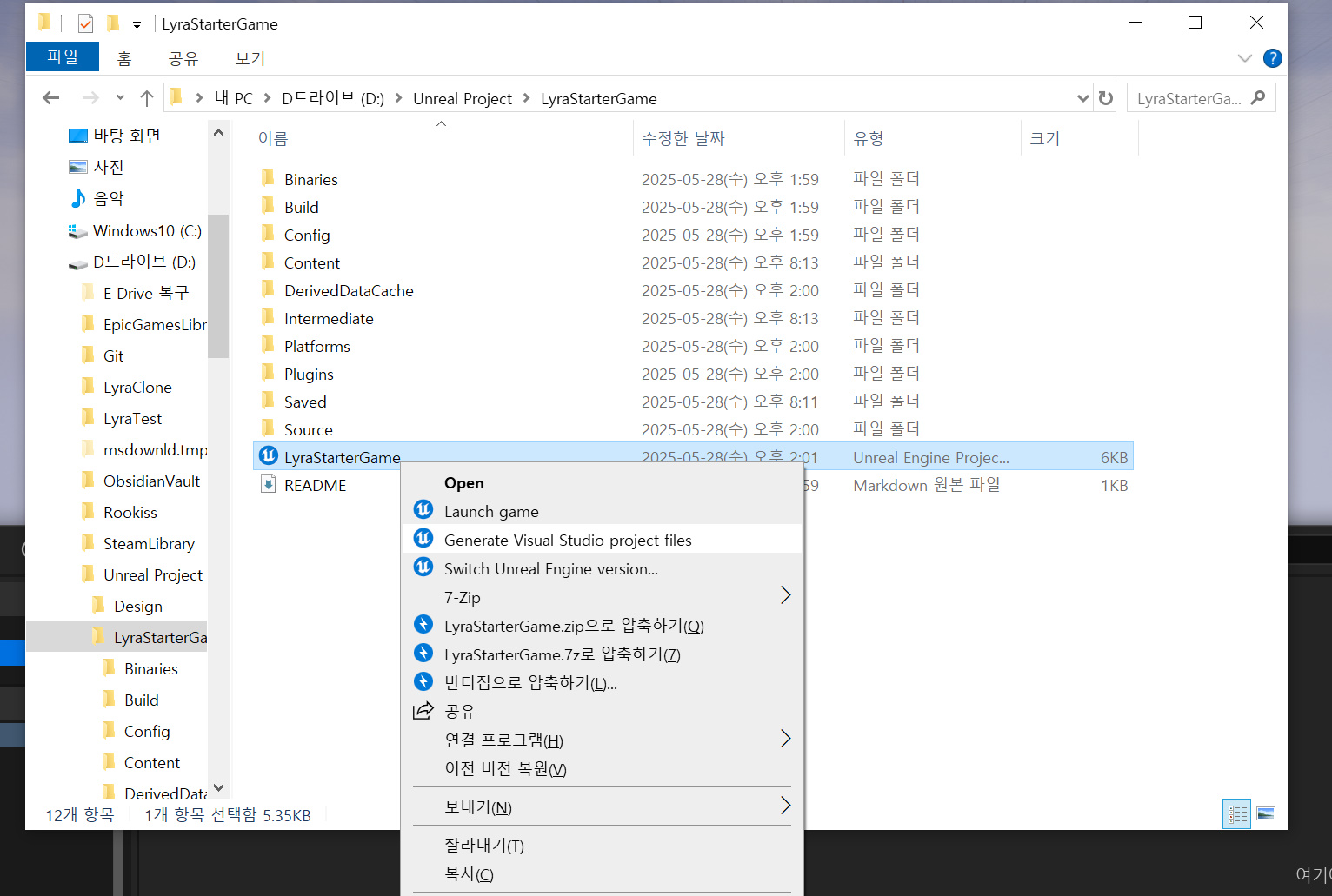Click D드라이브 (D:) breadcrumb segment

pyautogui.click(x=333, y=98)
